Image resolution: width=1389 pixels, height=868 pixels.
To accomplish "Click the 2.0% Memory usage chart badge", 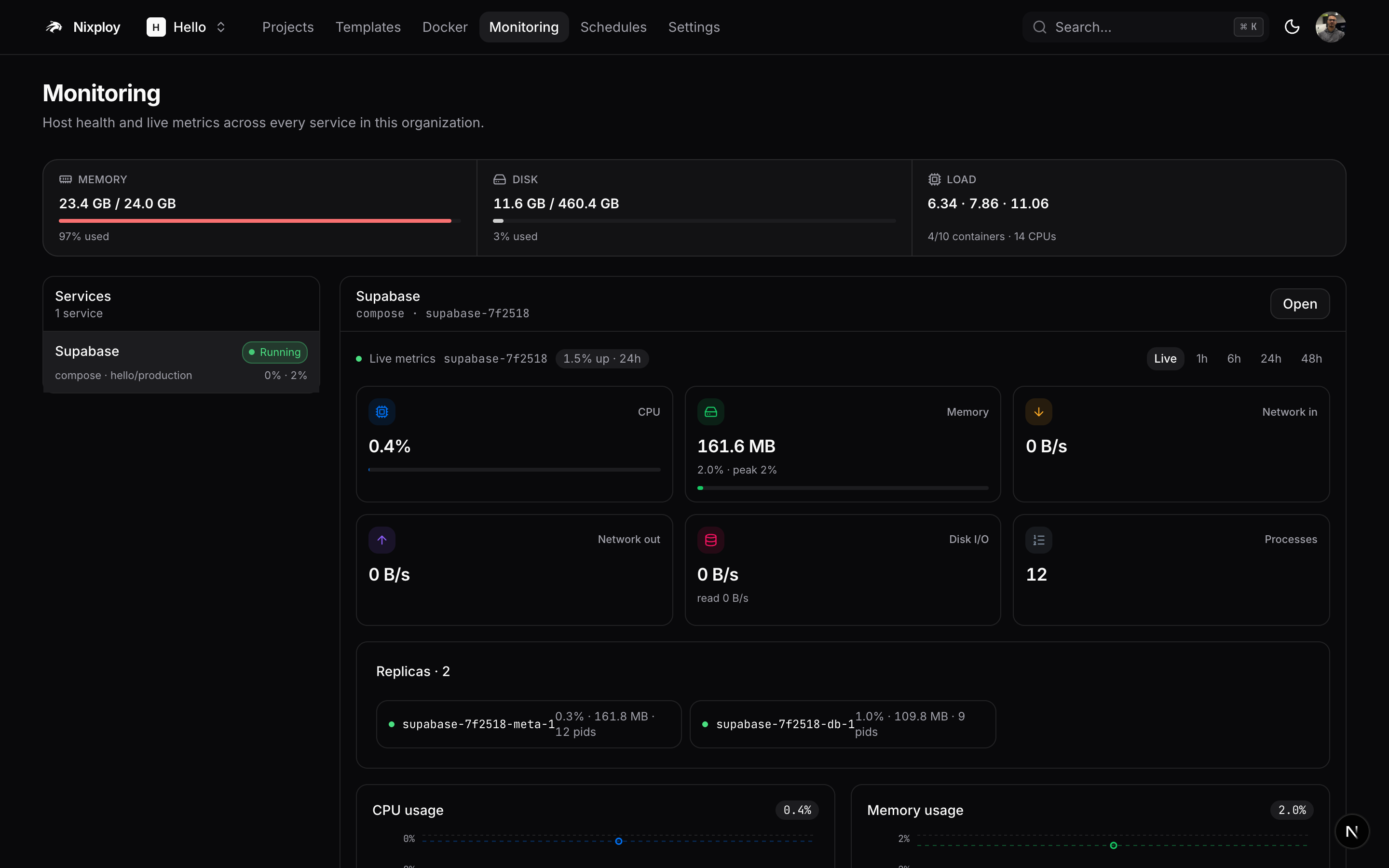I will click(1292, 810).
